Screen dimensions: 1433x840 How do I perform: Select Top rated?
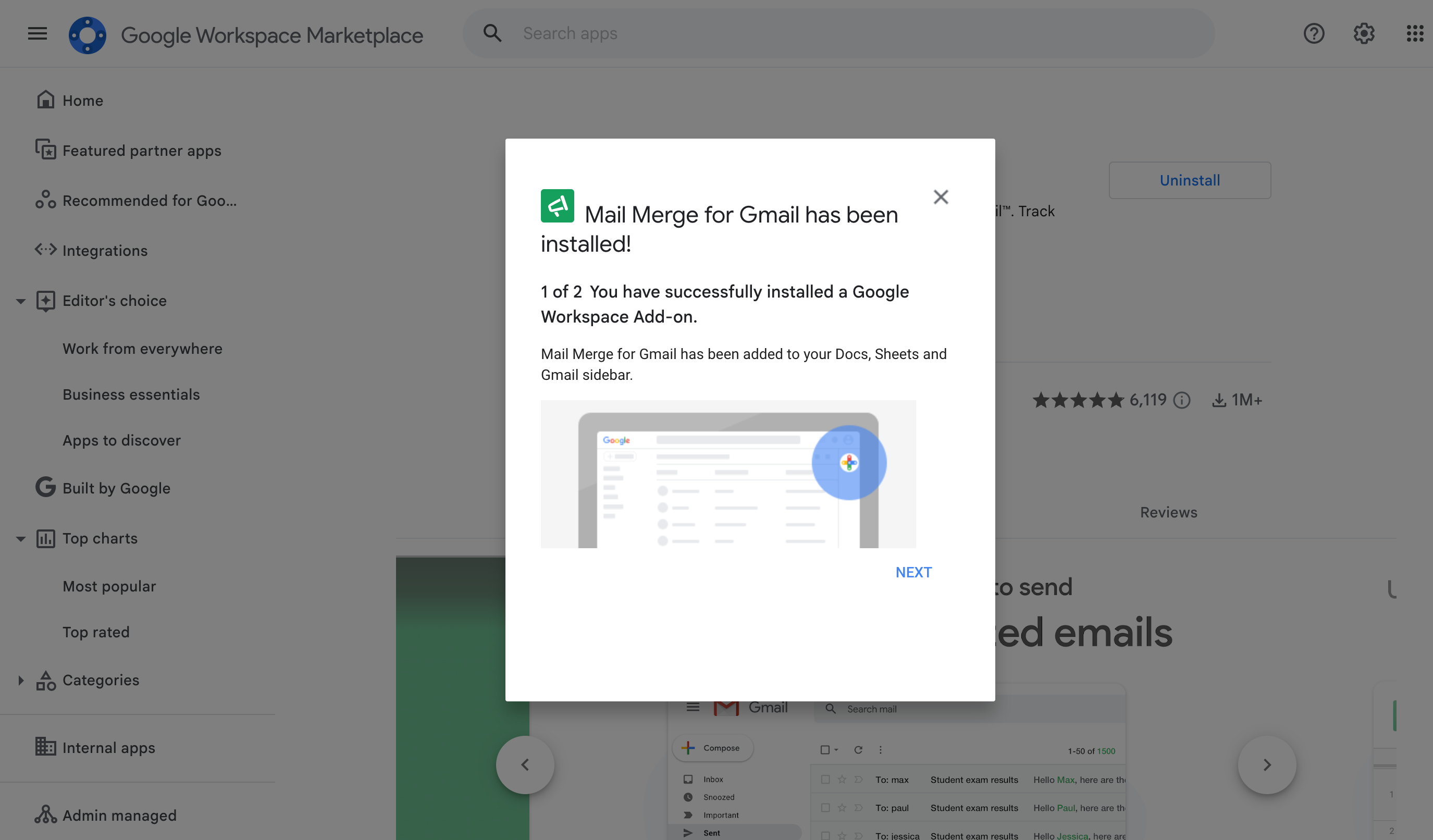(96, 632)
